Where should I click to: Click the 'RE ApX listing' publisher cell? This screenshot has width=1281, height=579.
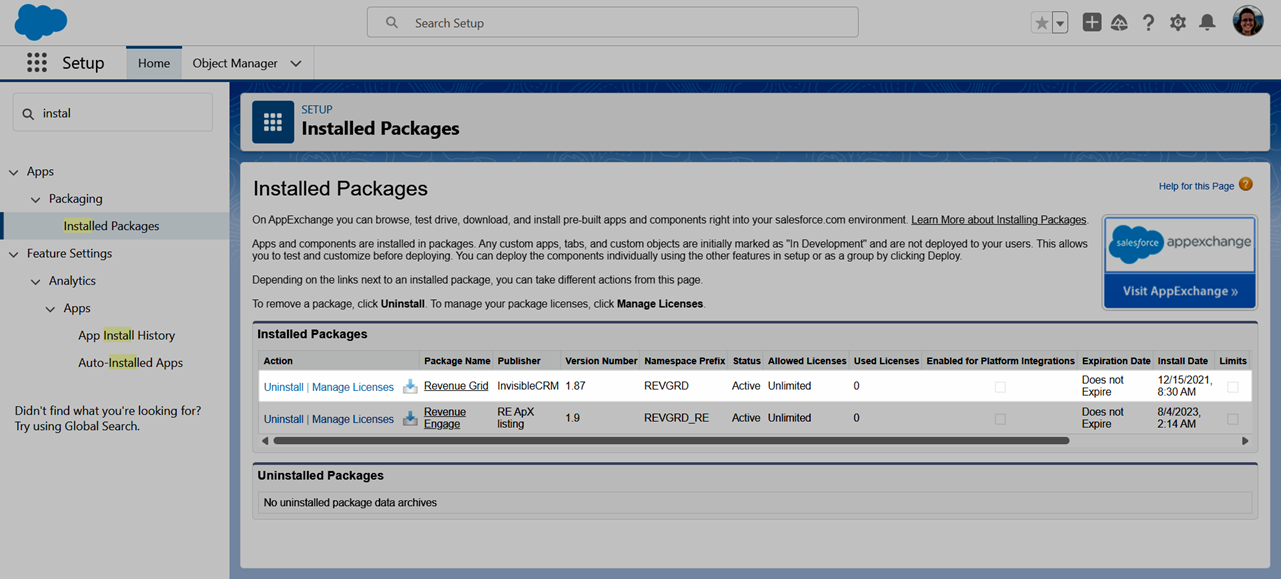coord(518,418)
